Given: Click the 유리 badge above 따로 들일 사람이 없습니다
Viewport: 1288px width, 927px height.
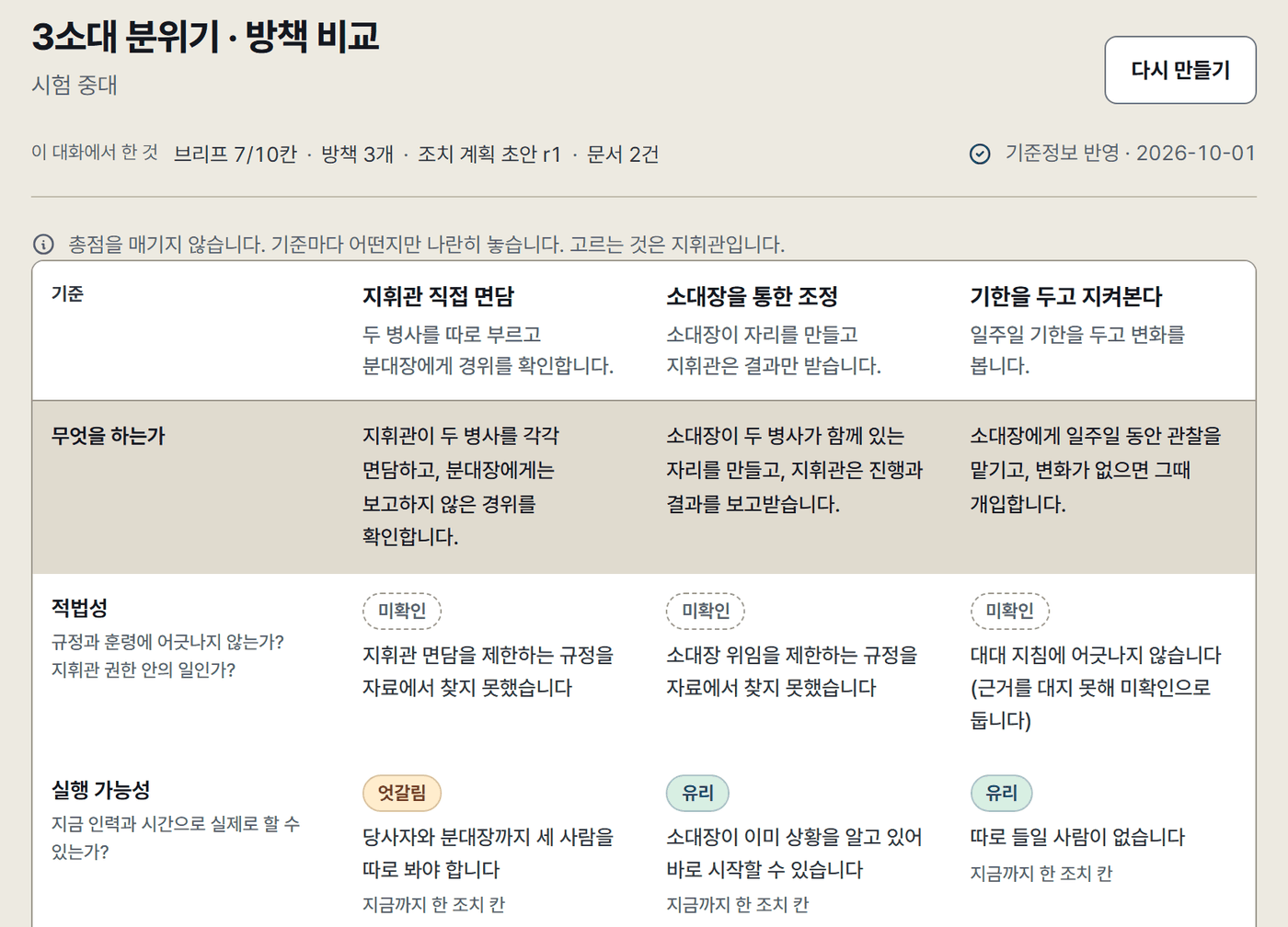Looking at the screenshot, I should [1002, 793].
